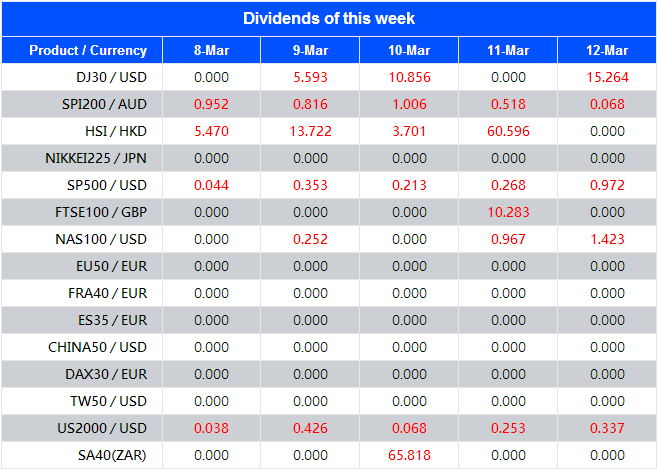Click the 8-Mar column header
This screenshot has width=658, height=470.
[x=211, y=50]
